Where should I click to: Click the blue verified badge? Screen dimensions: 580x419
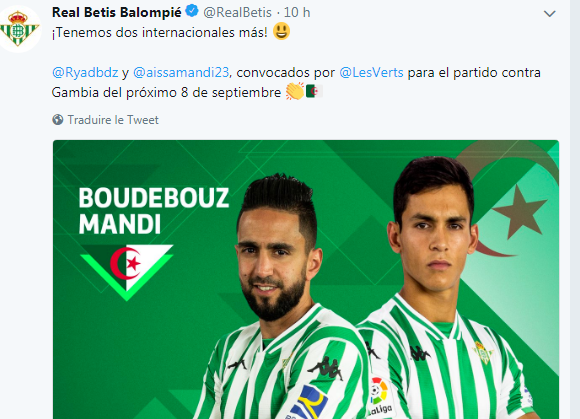pos(192,11)
